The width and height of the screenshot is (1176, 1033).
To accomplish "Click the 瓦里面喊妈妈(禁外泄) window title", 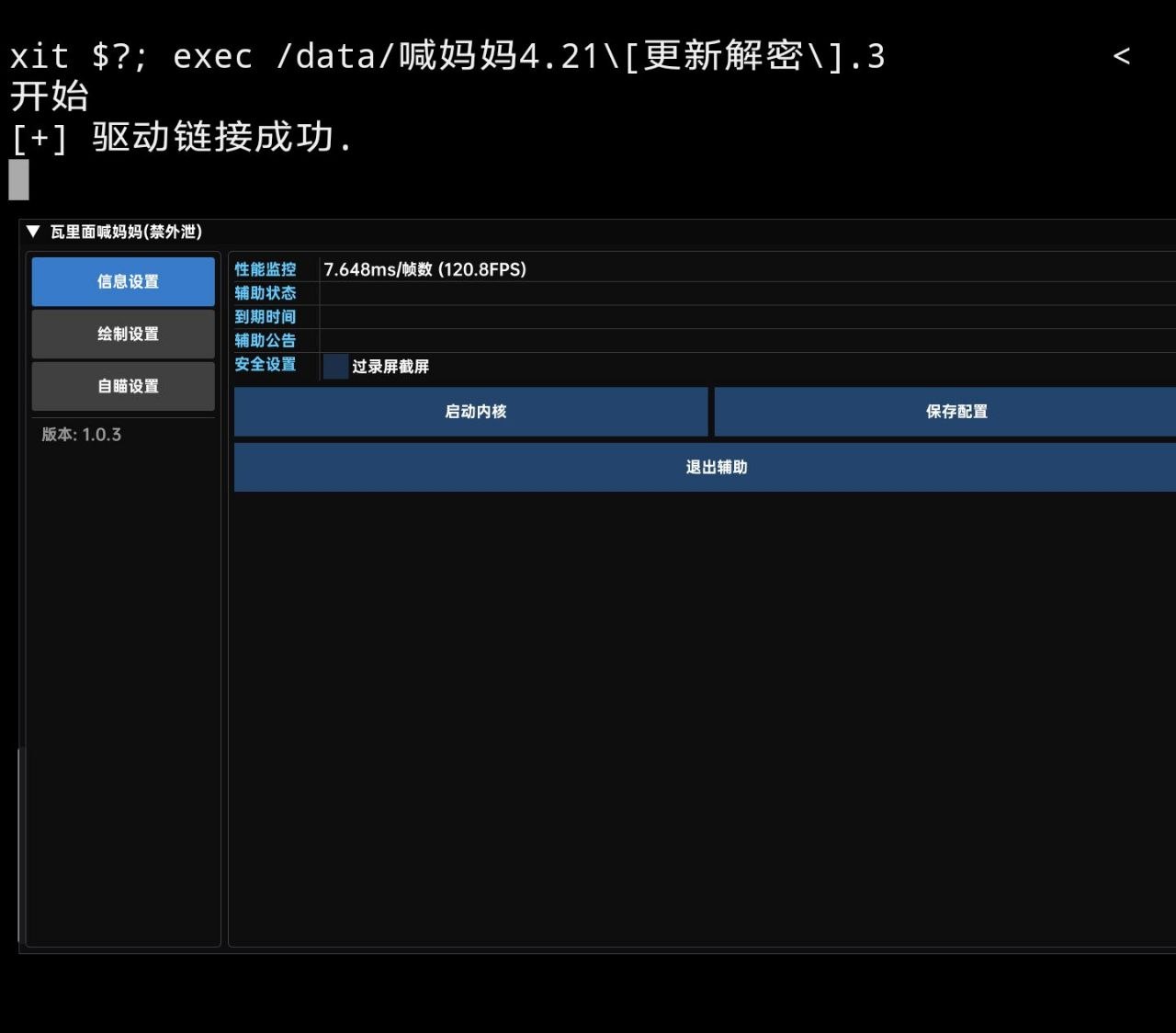I will pos(126,232).
